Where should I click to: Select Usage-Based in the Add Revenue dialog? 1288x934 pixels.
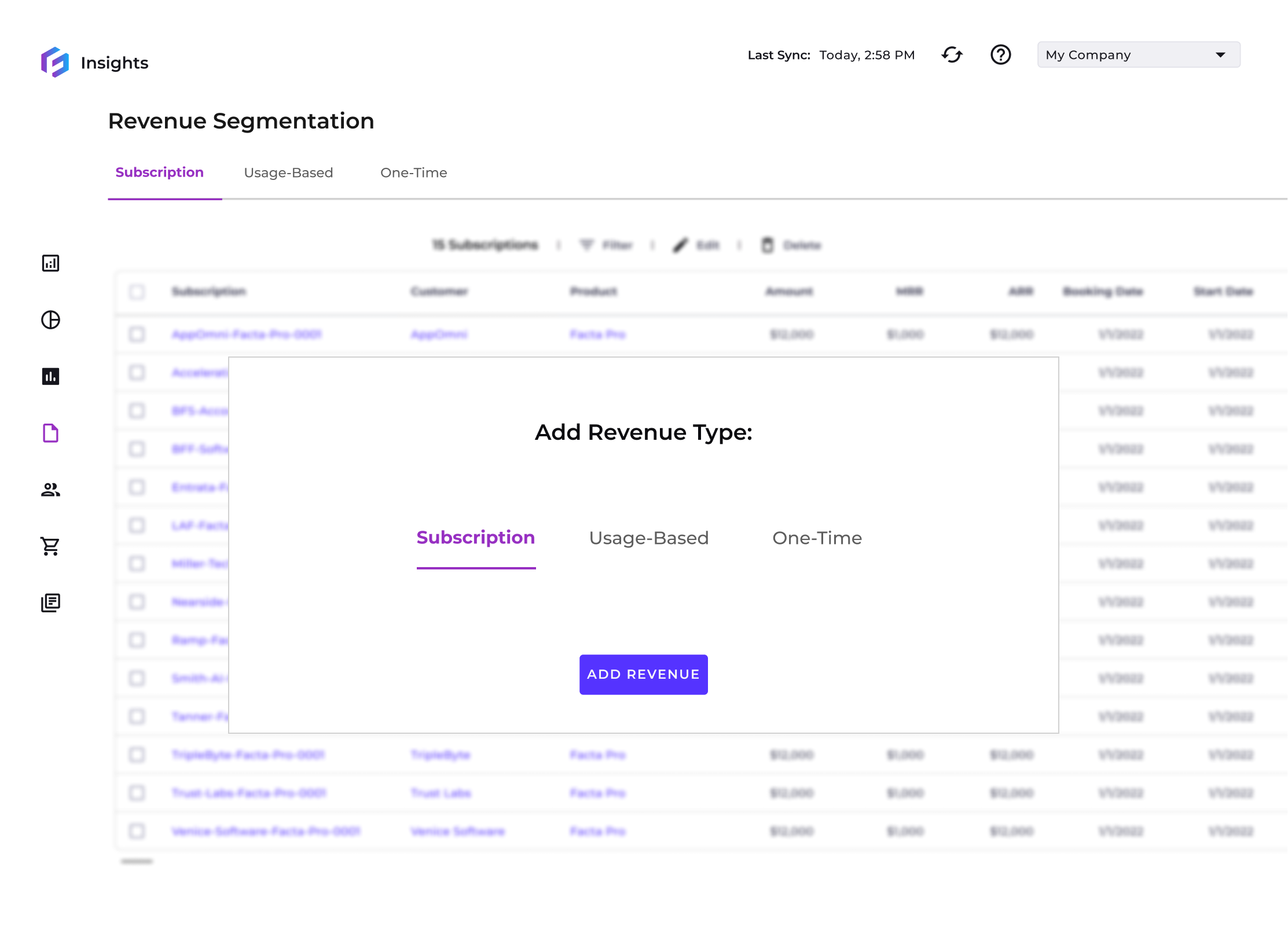point(649,538)
